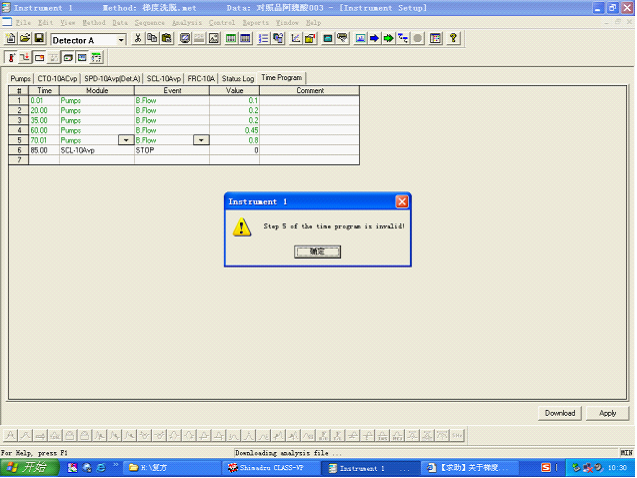
Task: Click the Paste clipboard toolbar icon
Action: pyautogui.click(x=167, y=39)
